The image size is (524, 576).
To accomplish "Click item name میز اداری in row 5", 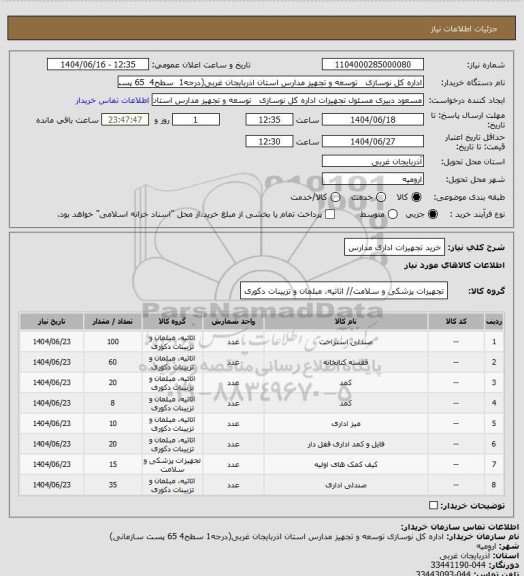I will coord(345,424).
